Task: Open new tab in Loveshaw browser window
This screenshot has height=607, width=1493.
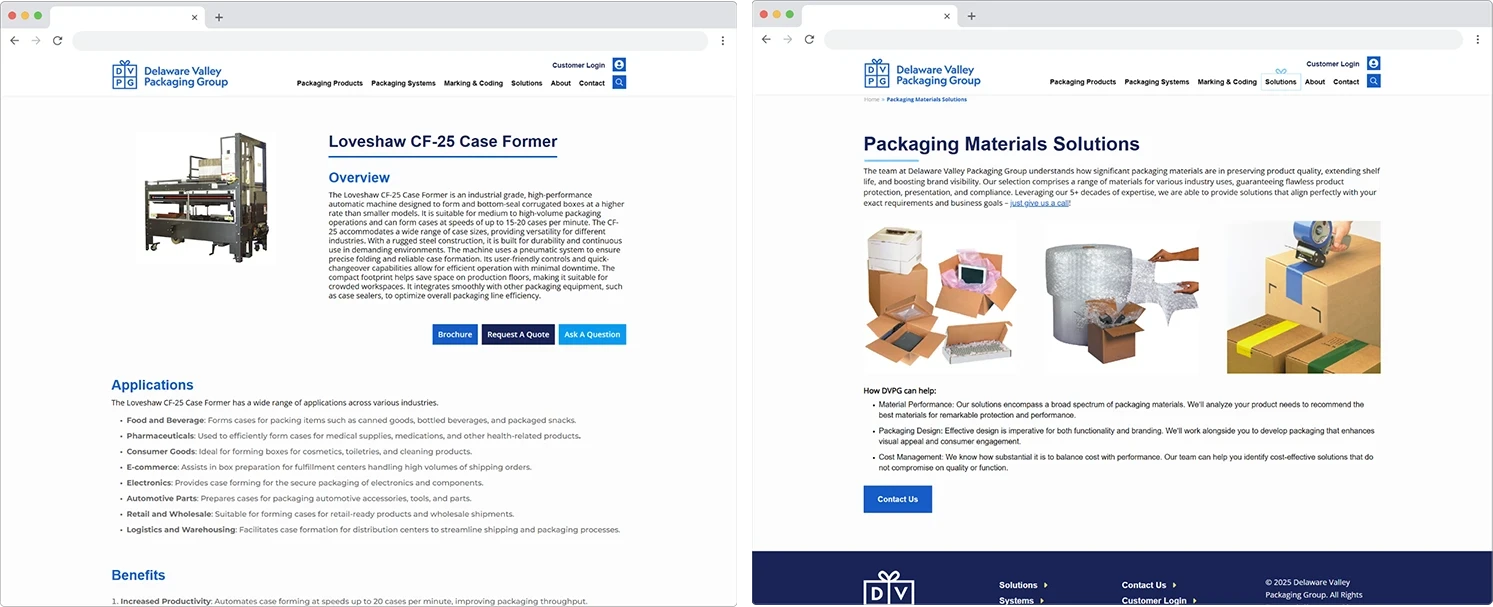Action: (x=219, y=16)
